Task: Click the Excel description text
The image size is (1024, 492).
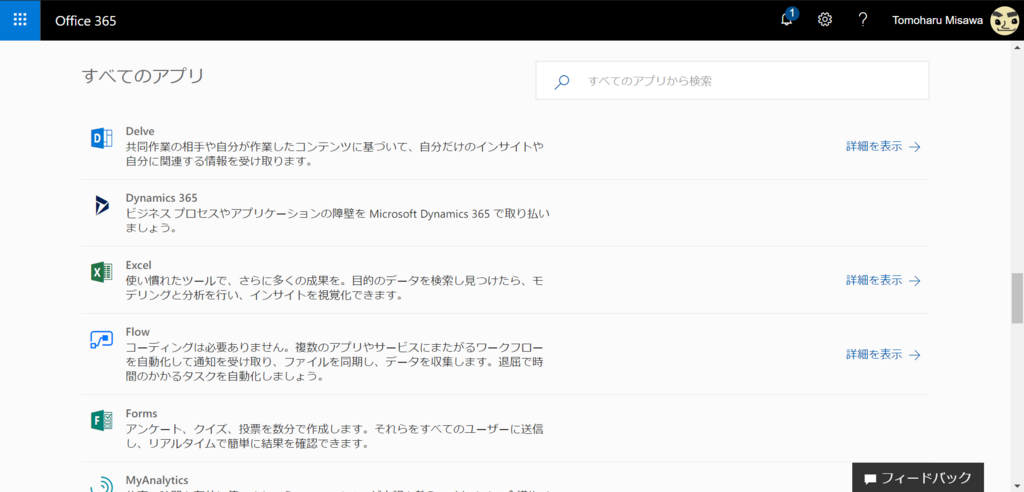Action: click(335, 287)
